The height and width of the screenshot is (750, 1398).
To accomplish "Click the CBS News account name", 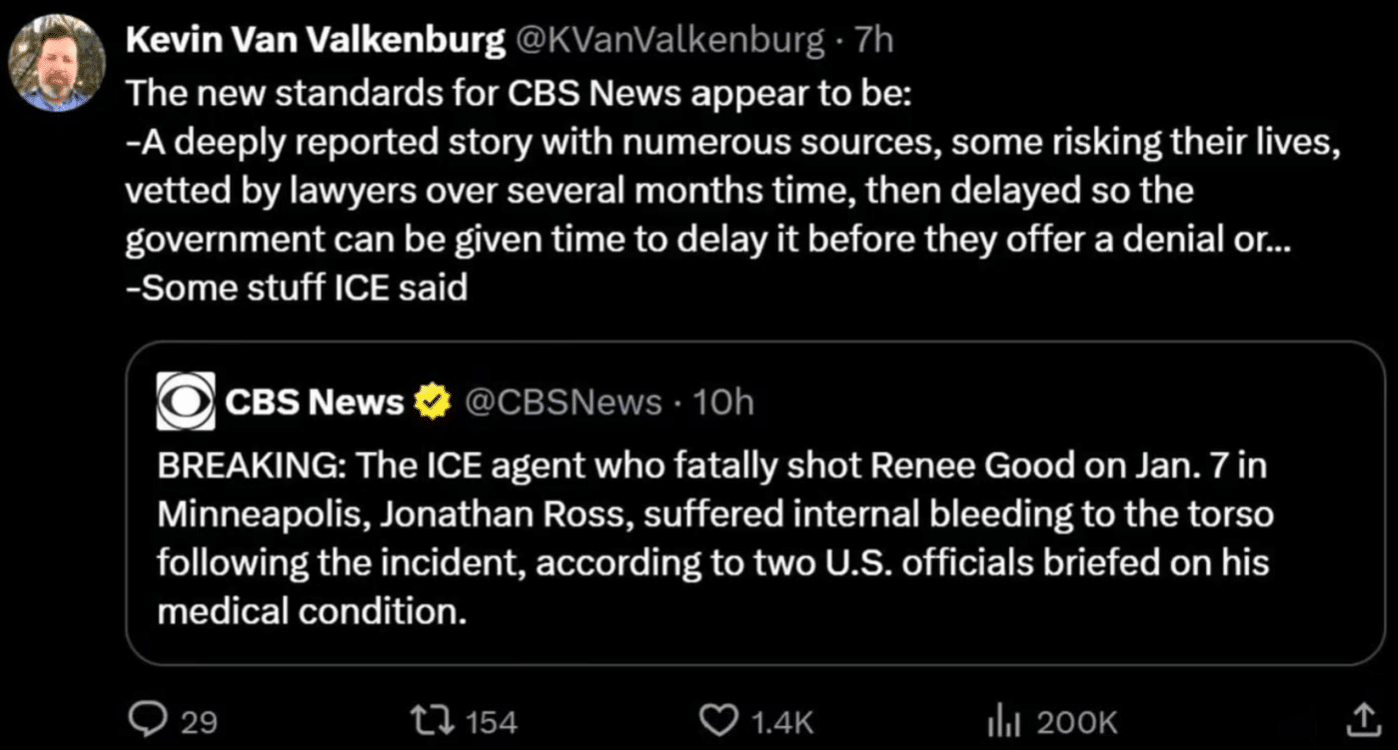I will [x=314, y=402].
